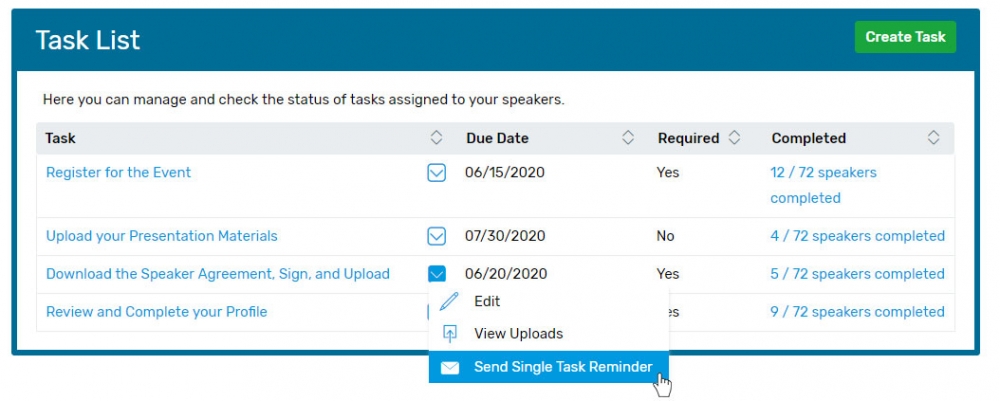Click the envelope reminder icon

click(x=450, y=367)
